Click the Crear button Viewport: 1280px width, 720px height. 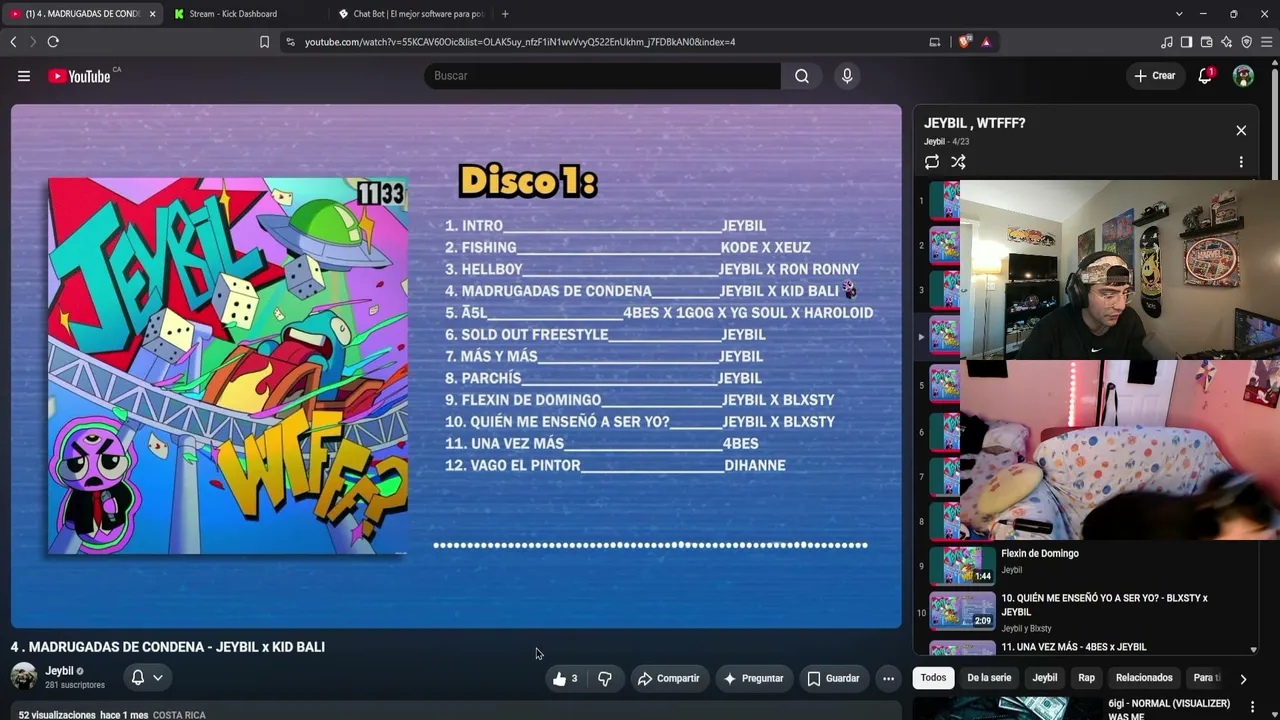click(1155, 76)
